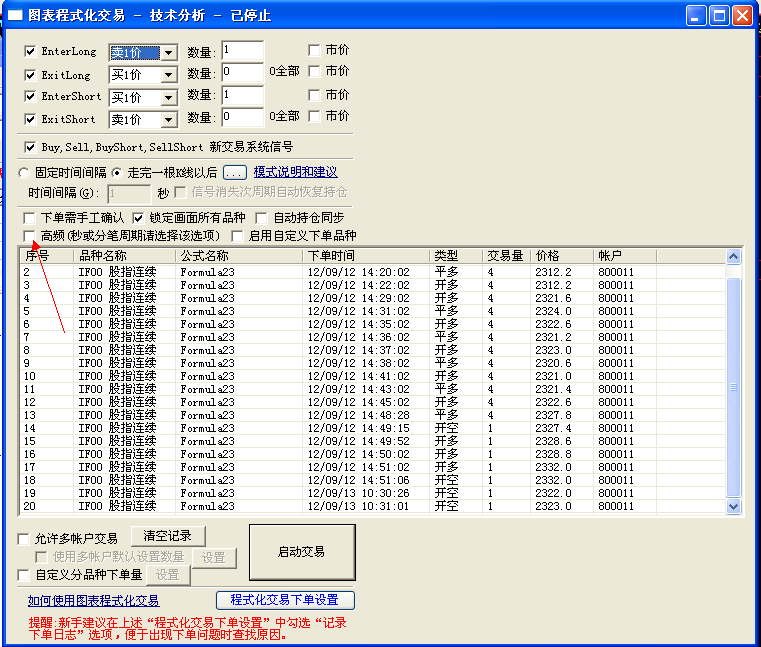Toggle the EnterLong checkbox
761x647 pixels.
pos(30,51)
